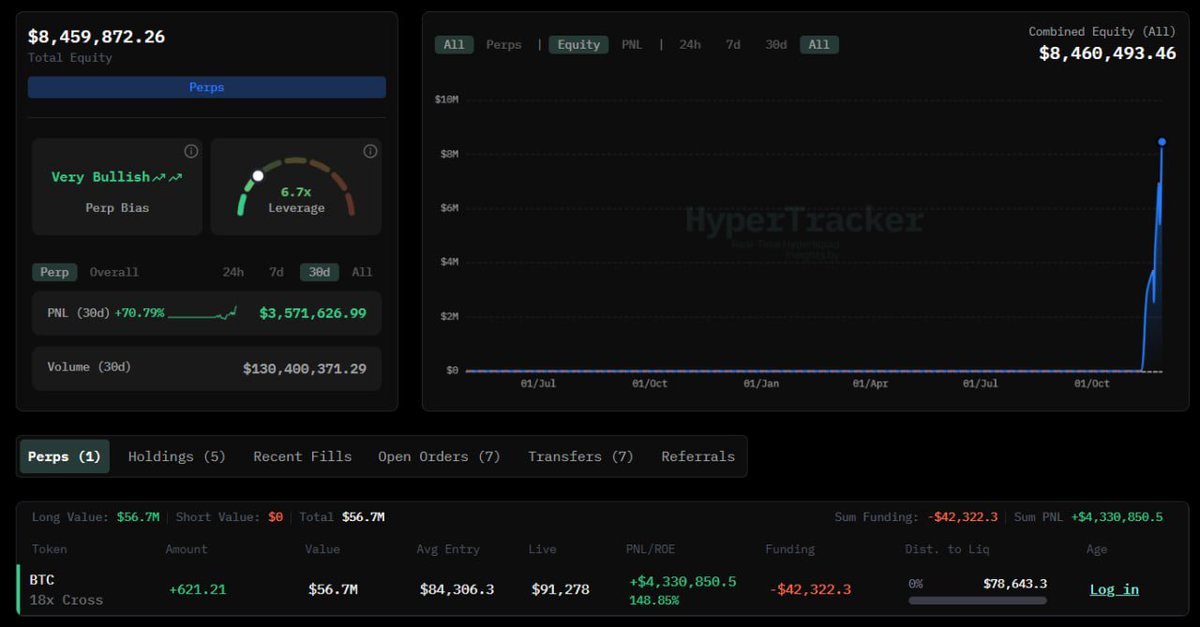Click the +621.21 amount value
1200x627 pixels.
[x=198, y=589]
